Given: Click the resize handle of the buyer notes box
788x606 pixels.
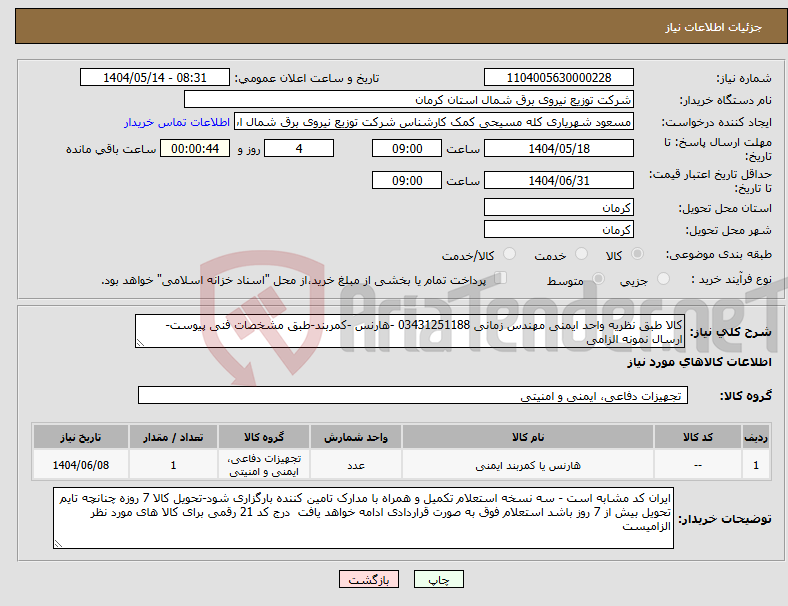Looking at the screenshot, I should (58, 544).
